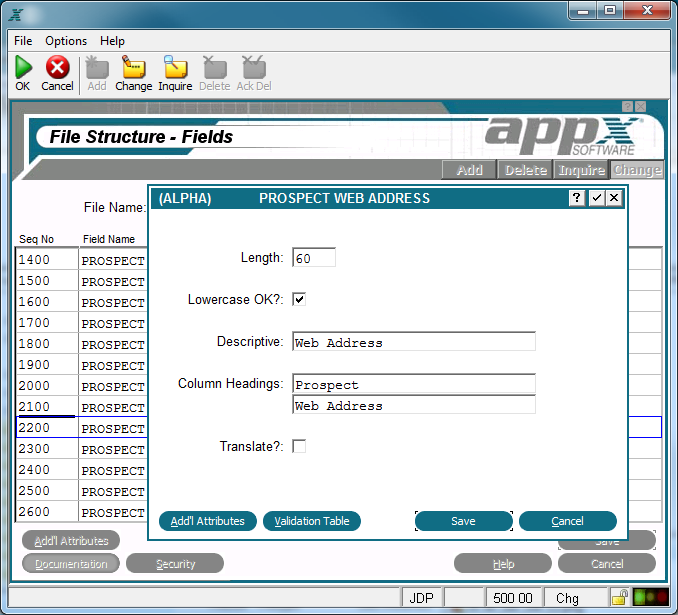The width and height of the screenshot is (678, 615).
Task: Click the green OK arrow icon
Action: click(23, 67)
